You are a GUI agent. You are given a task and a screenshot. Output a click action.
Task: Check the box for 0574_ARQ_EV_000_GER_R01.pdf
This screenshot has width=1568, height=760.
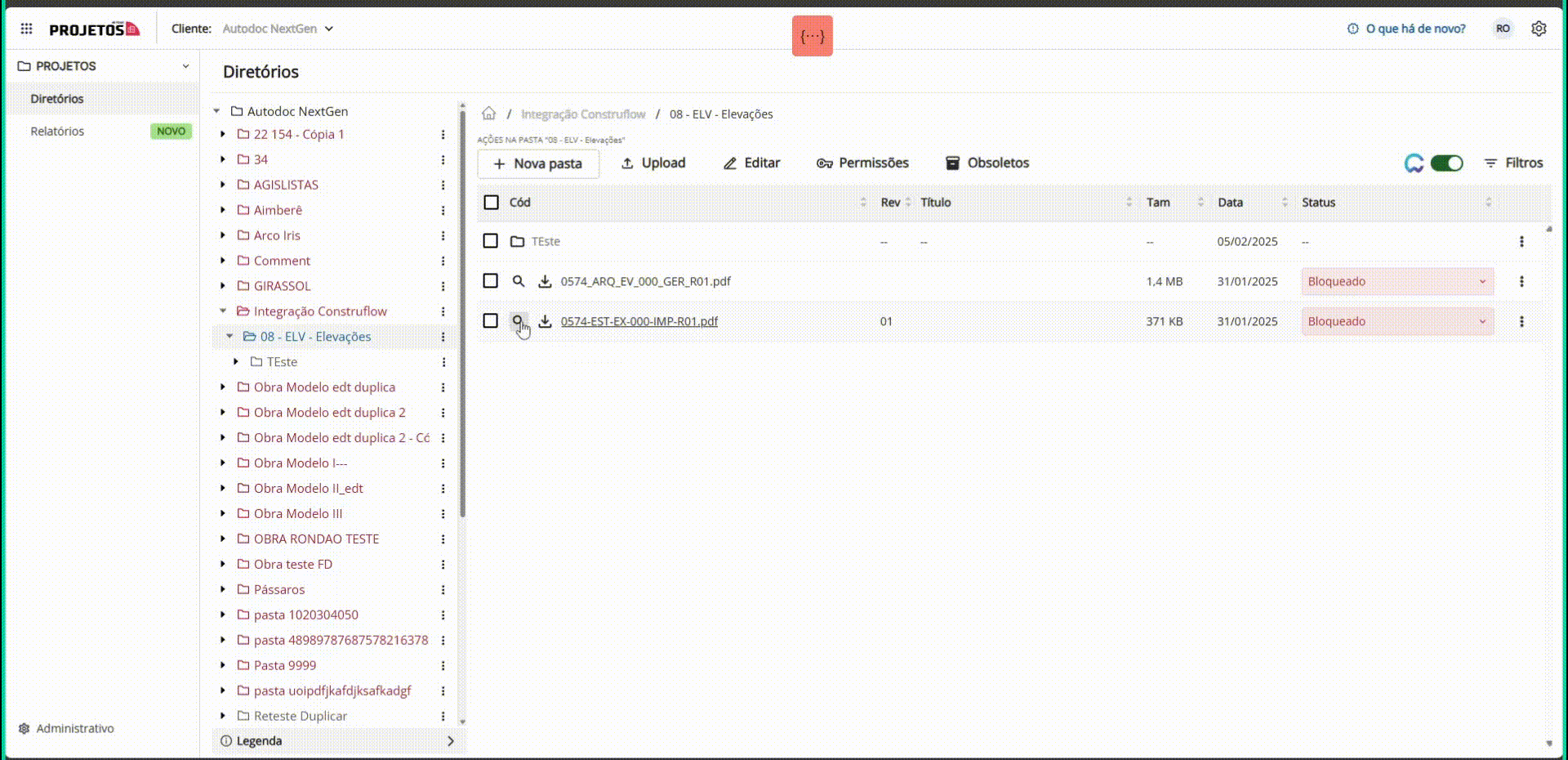click(x=490, y=281)
